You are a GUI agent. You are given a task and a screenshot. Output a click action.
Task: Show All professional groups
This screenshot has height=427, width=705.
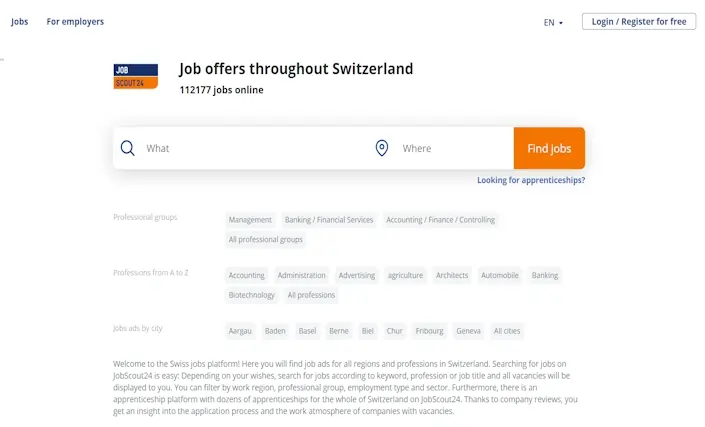point(265,240)
